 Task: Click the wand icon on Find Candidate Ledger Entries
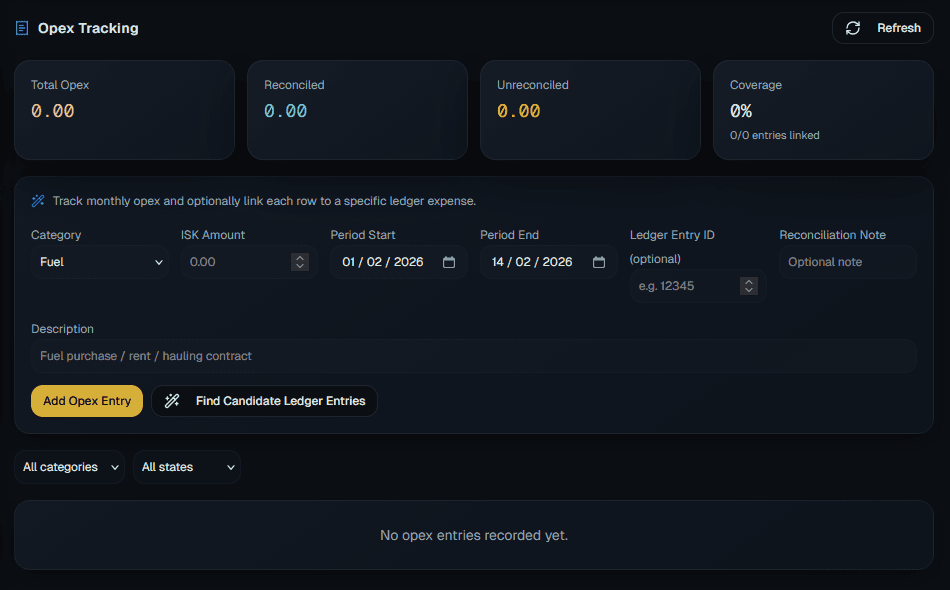pos(172,401)
